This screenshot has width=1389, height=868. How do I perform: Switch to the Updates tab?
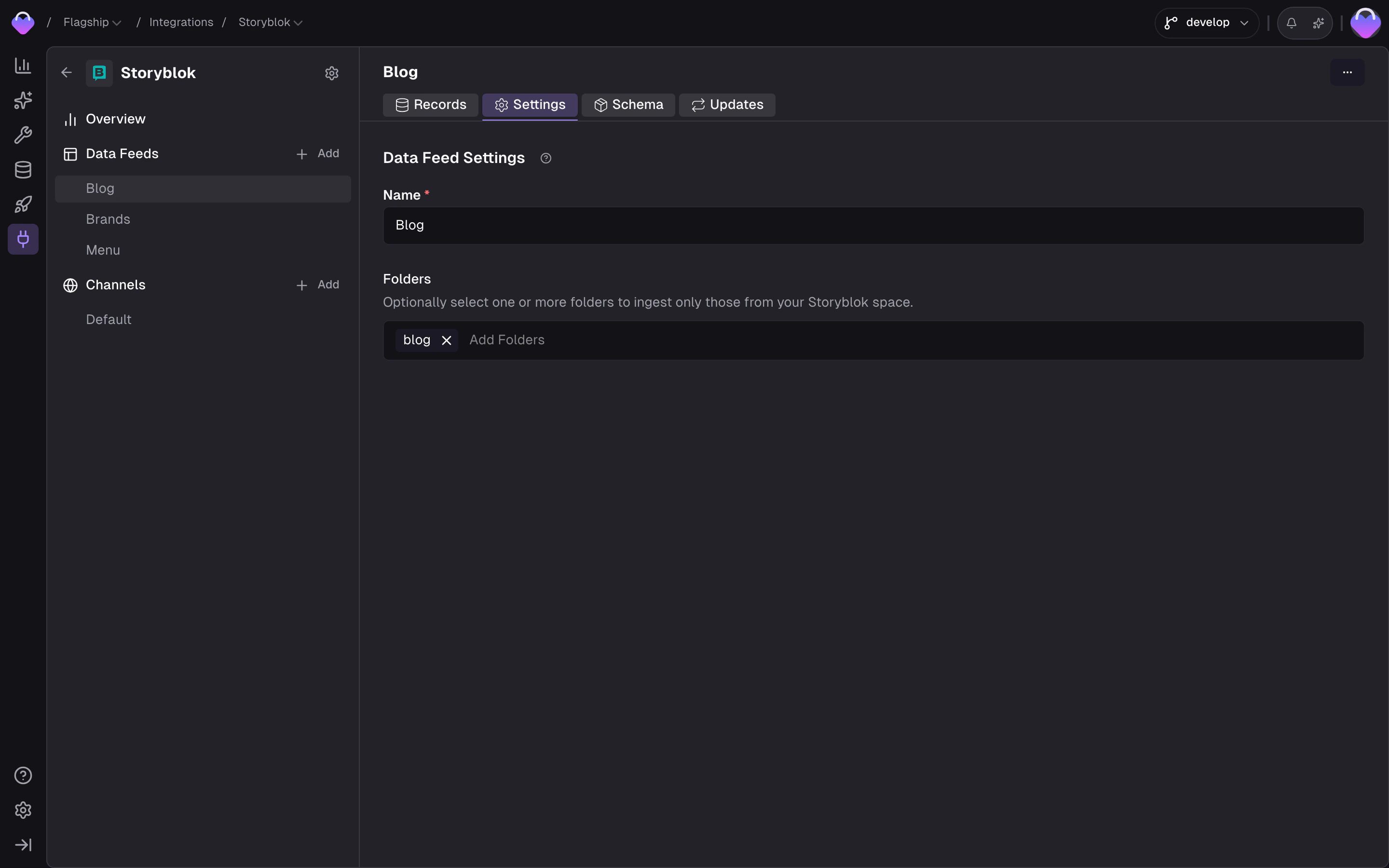pyautogui.click(x=727, y=105)
